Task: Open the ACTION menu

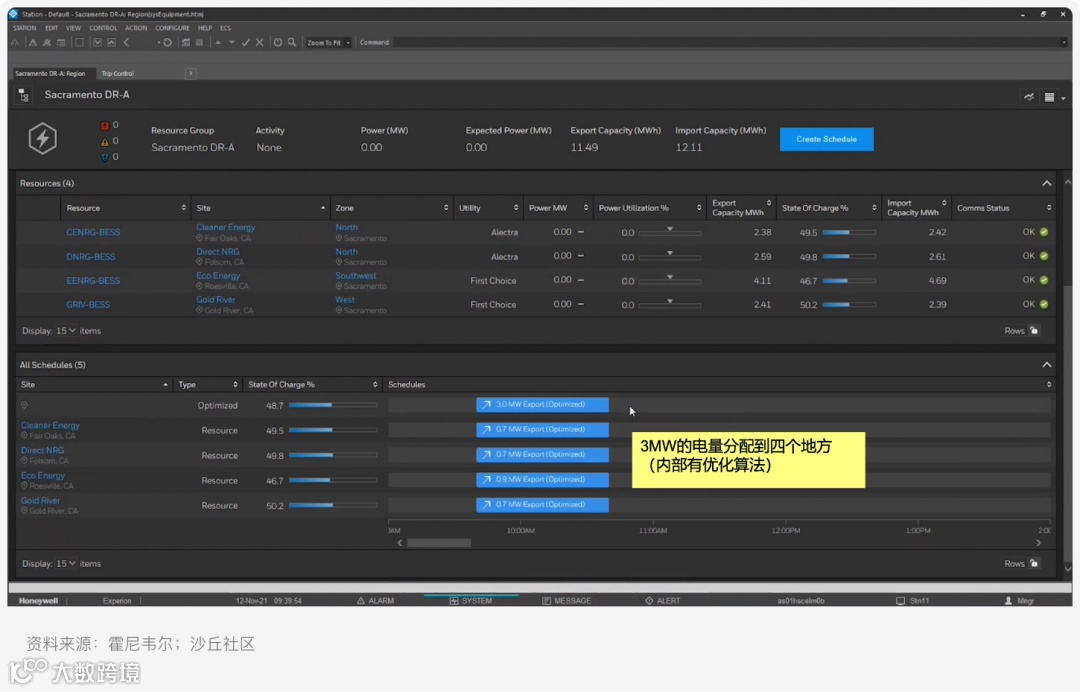Action: click(x=136, y=28)
